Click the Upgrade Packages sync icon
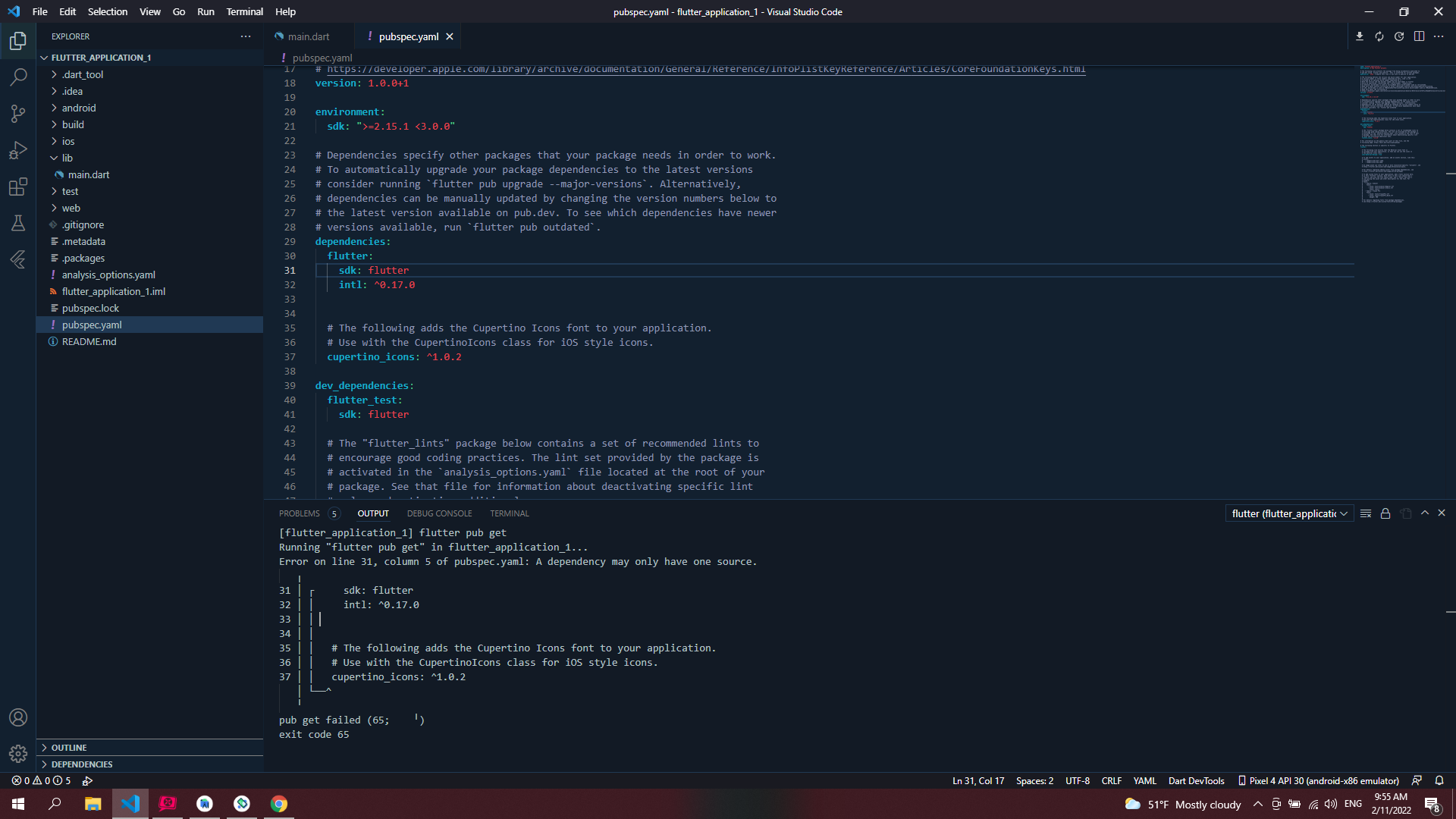The image size is (1456, 819). [1379, 36]
